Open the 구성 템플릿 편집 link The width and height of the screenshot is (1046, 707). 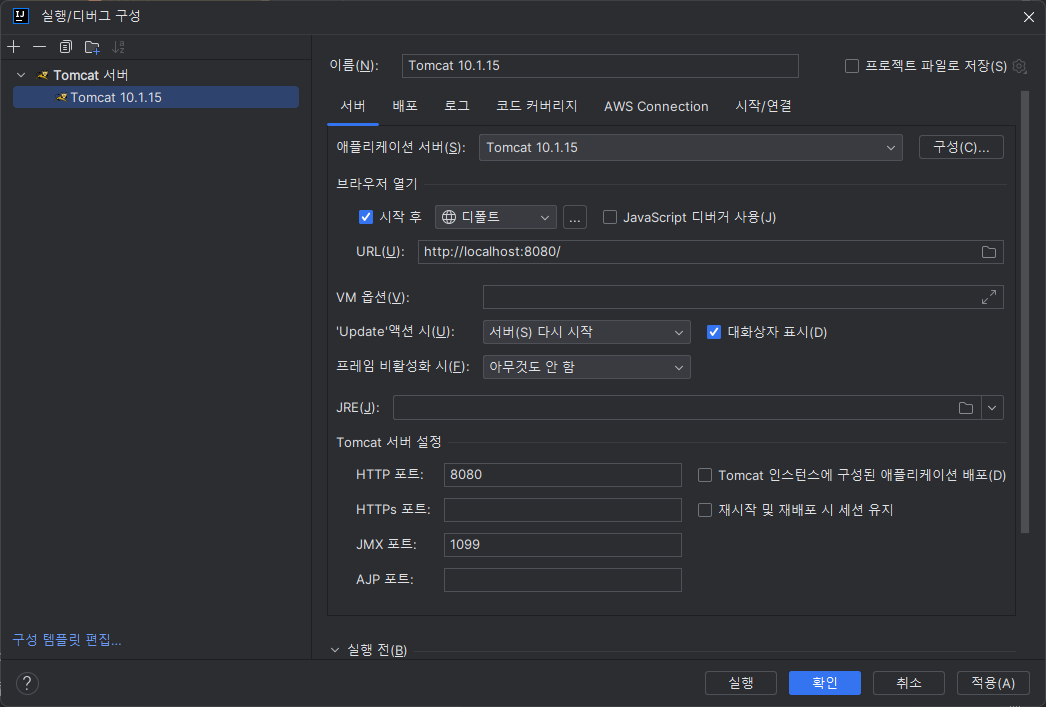[67, 640]
